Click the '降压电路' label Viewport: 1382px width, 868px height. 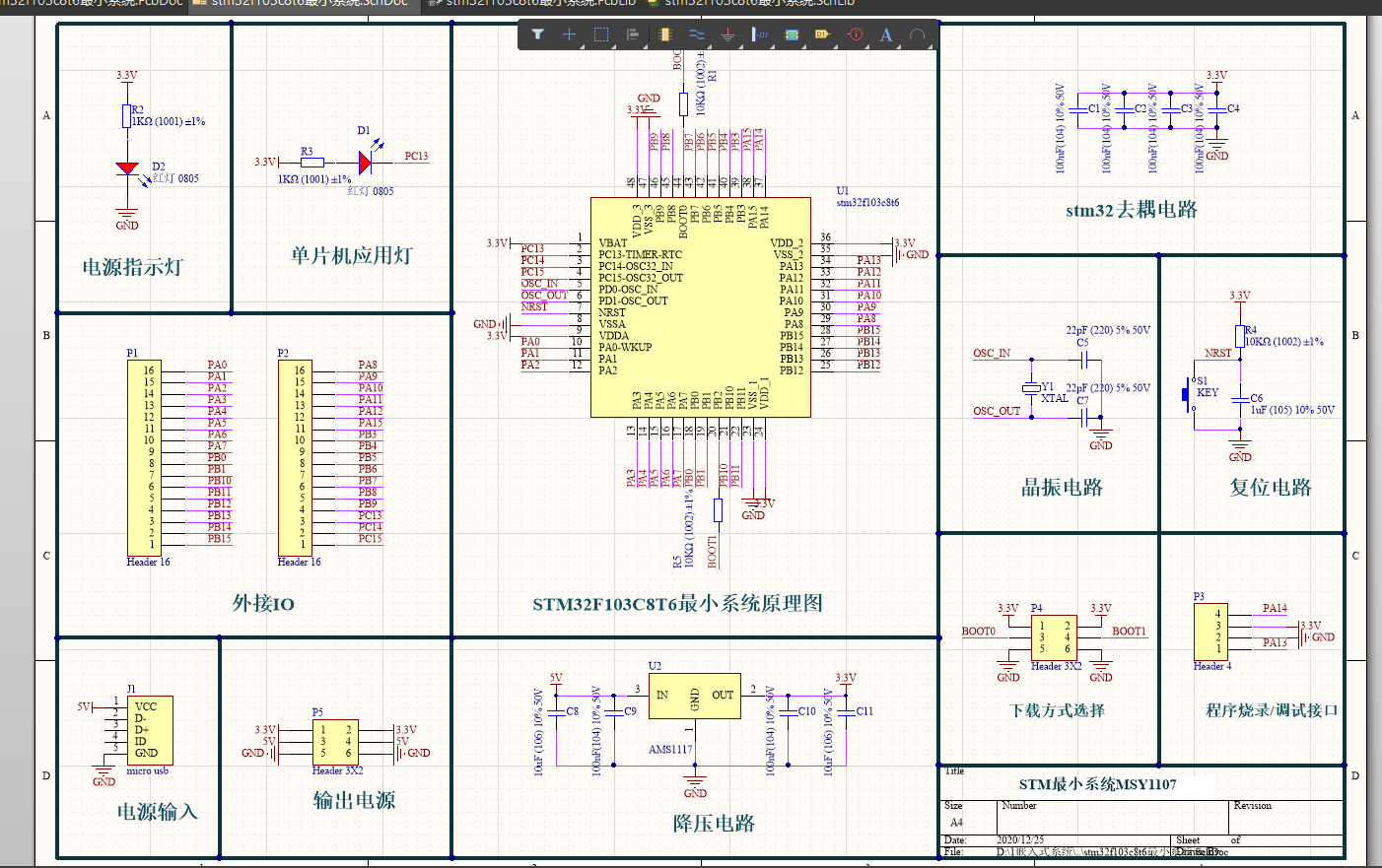click(714, 824)
